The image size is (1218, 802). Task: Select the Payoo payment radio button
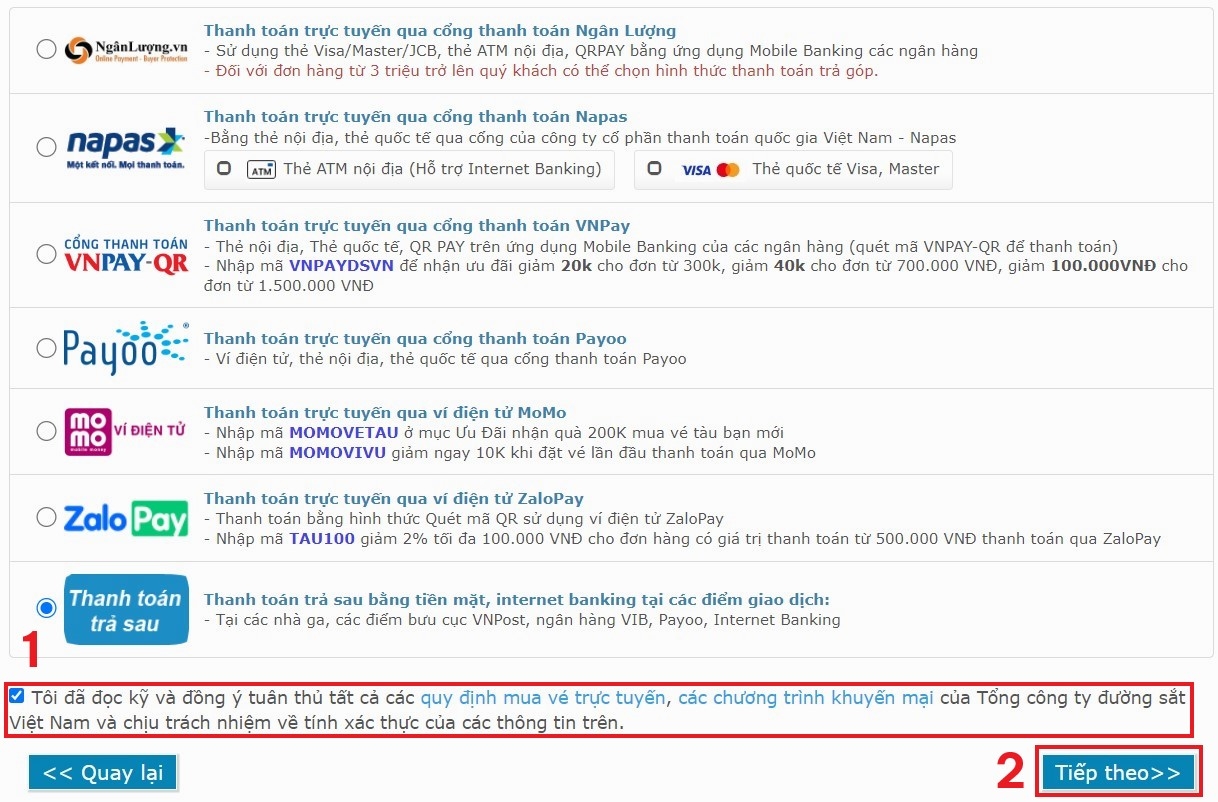click(x=46, y=348)
